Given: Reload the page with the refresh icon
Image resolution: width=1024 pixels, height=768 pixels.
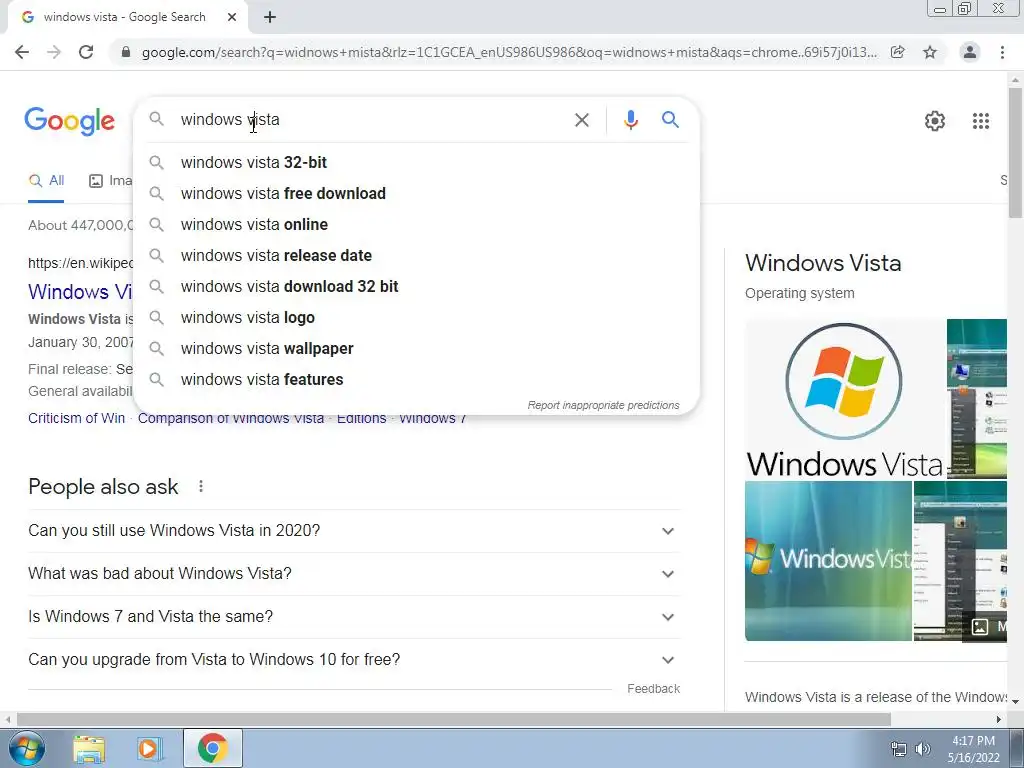Looking at the screenshot, I should tap(86, 52).
